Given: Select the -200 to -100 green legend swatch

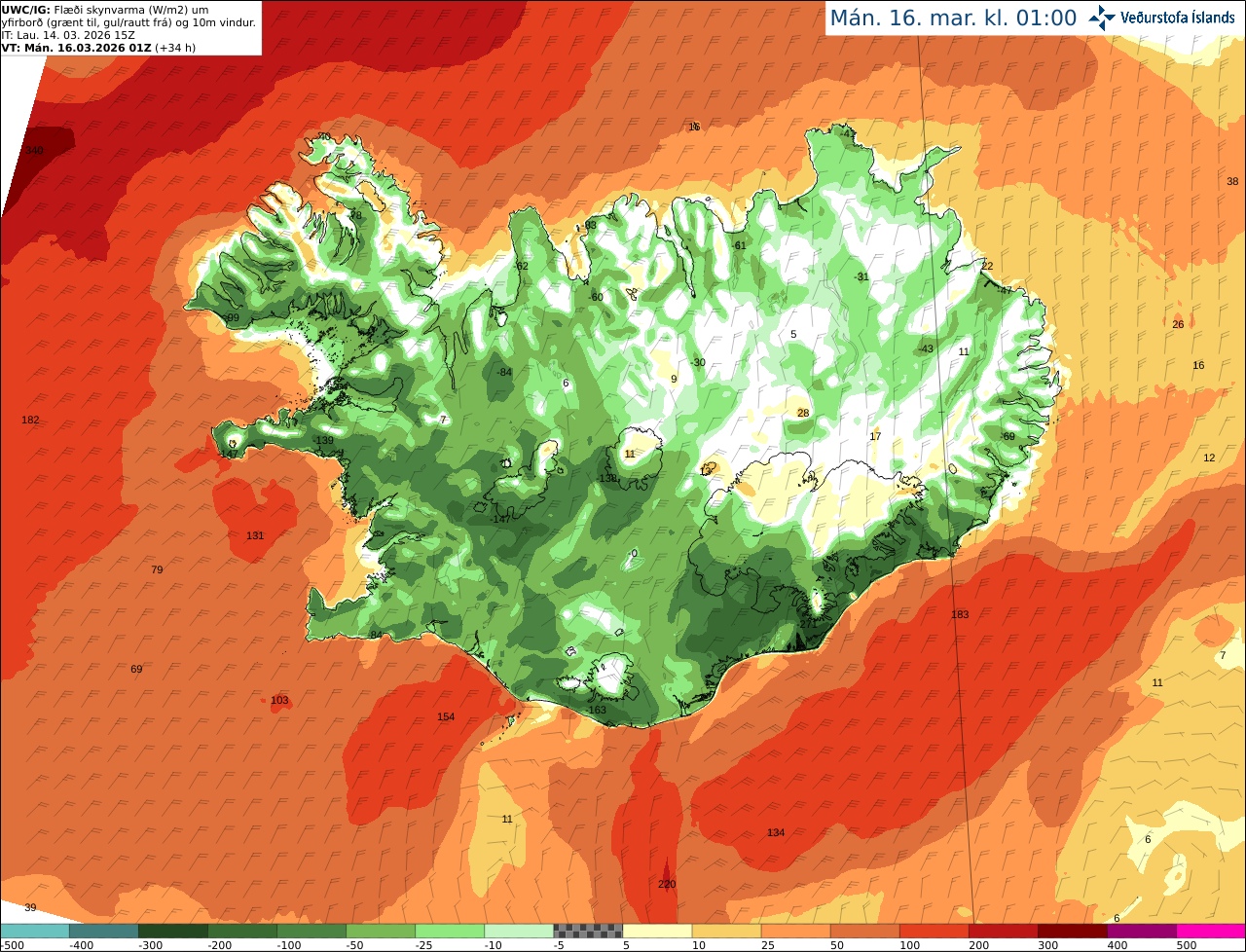Looking at the screenshot, I should click(x=241, y=931).
